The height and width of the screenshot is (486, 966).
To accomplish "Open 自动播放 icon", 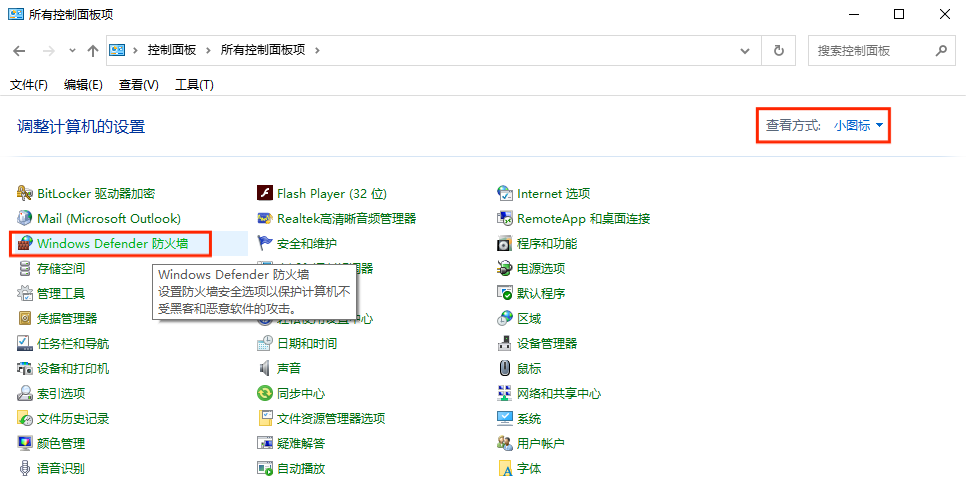I will coord(265,468).
